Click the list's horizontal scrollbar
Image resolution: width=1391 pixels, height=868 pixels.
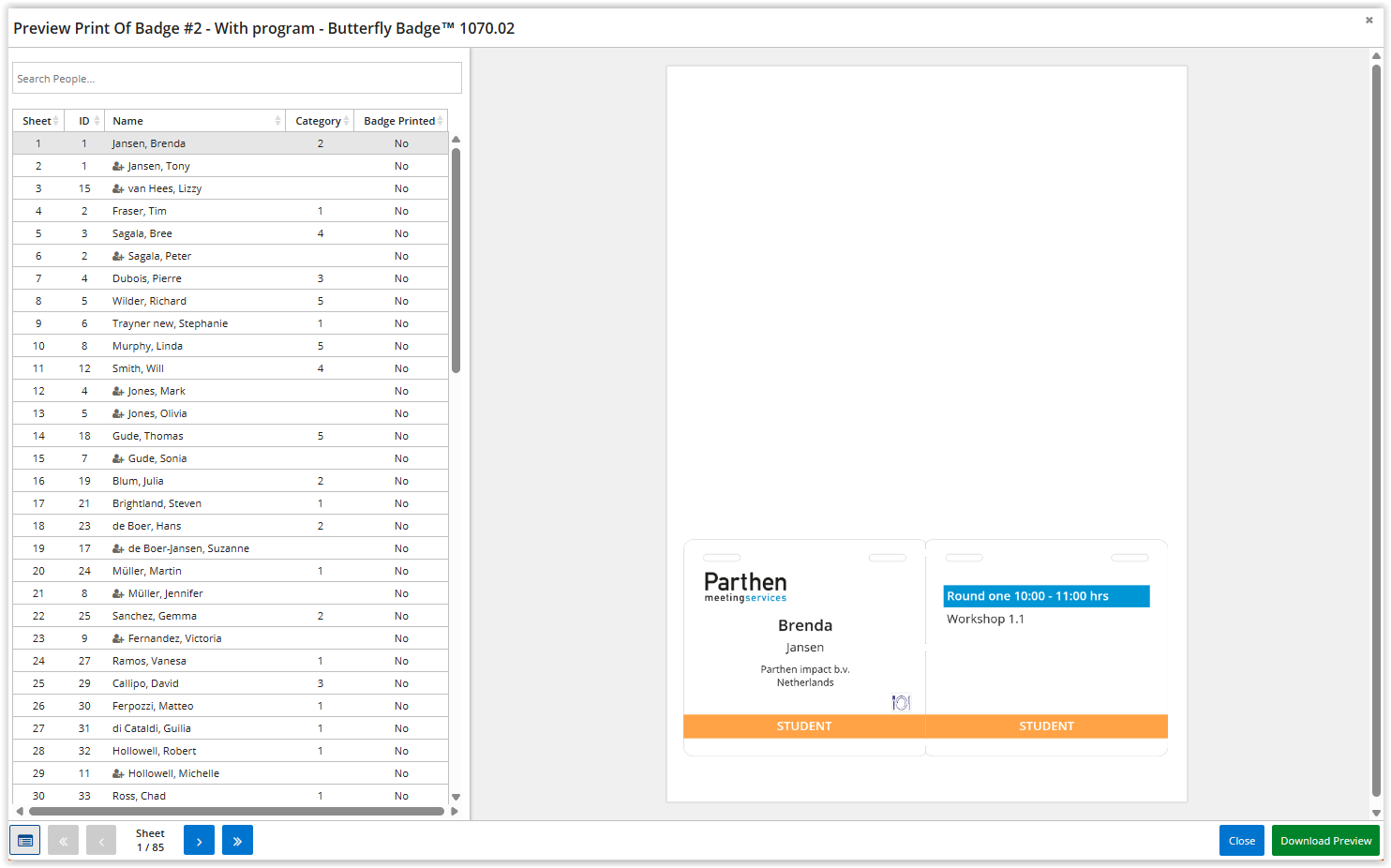(236, 811)
